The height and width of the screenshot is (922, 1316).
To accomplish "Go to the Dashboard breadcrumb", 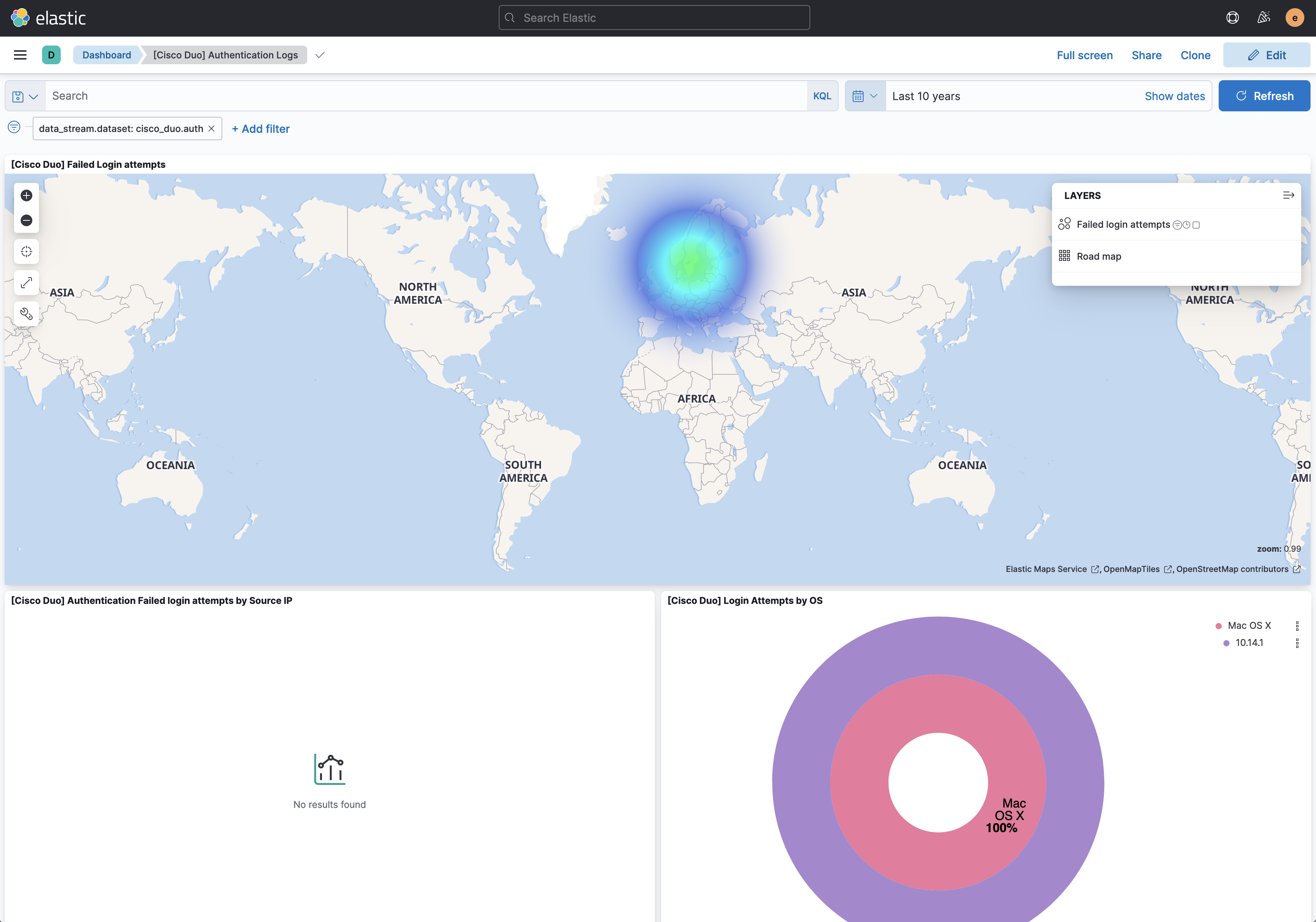I will tap(107, 55).
